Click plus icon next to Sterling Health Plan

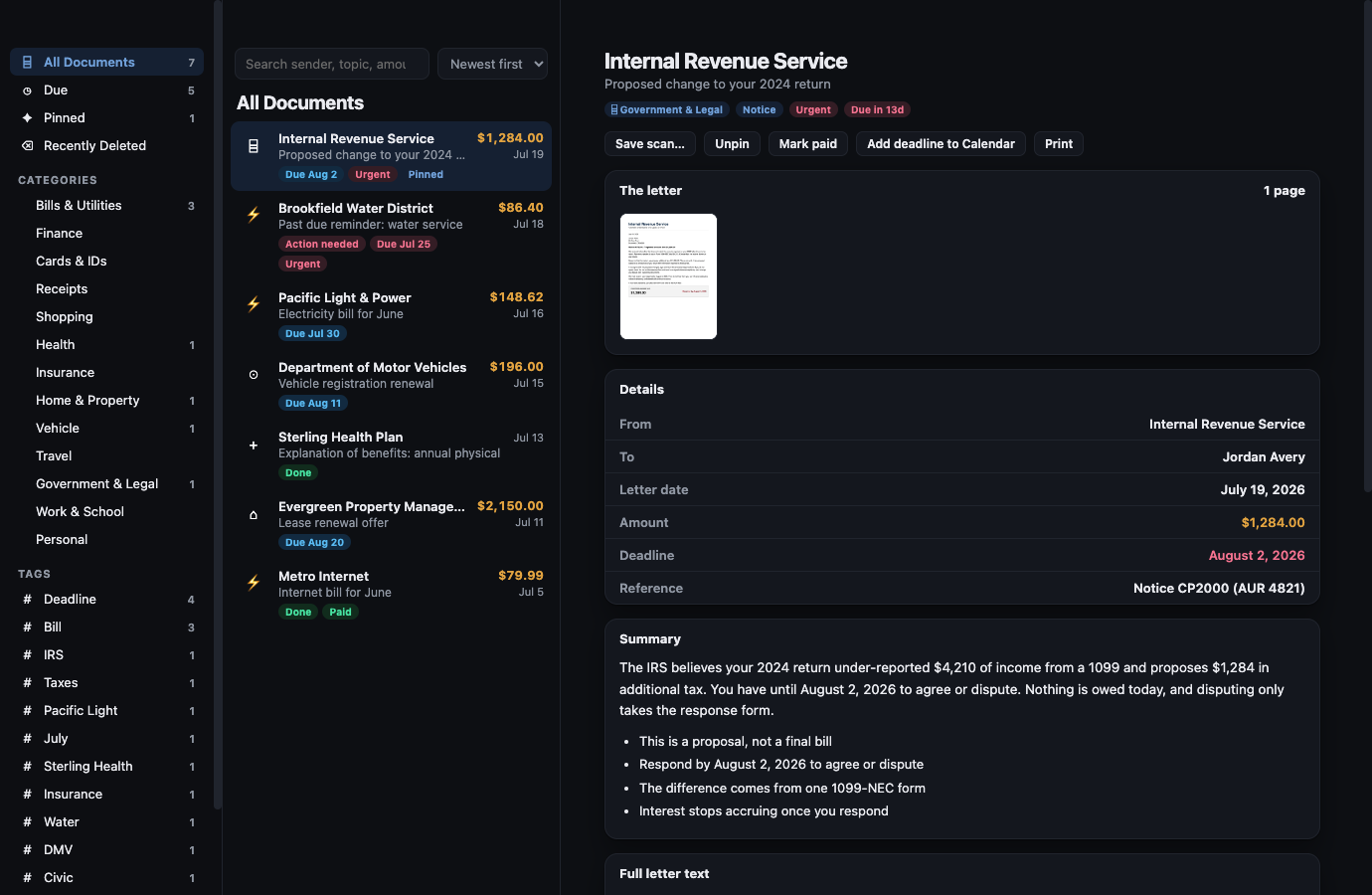254,445
